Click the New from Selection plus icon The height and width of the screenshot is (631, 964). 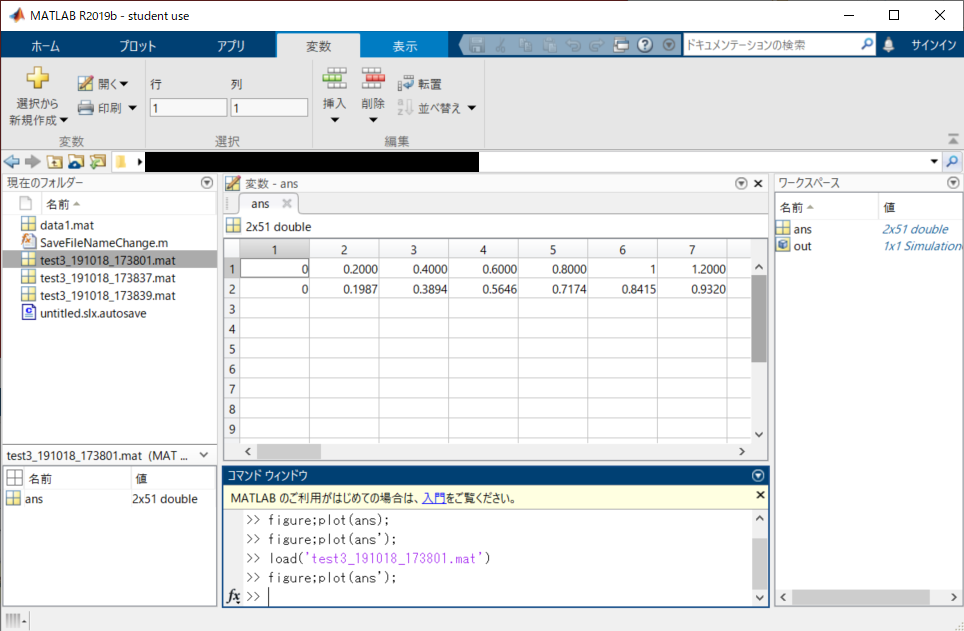pos(37,78)
